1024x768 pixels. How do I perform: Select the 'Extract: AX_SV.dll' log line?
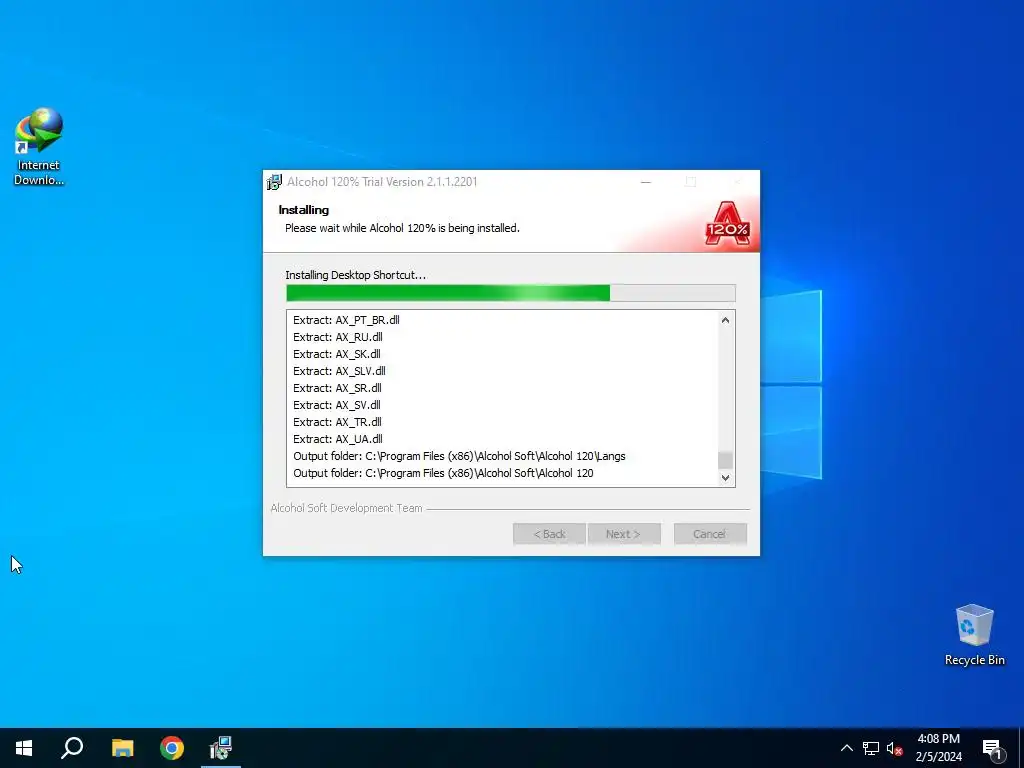click(x=337, y=405)
